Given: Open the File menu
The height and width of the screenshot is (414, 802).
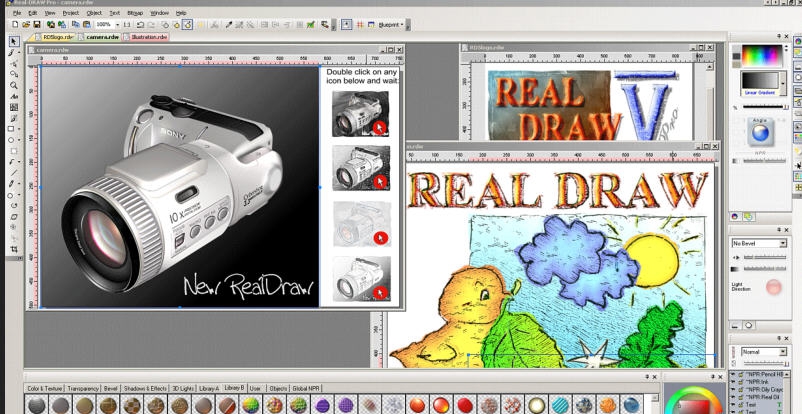Looking at the screenshot, I should tap(17, 12).
